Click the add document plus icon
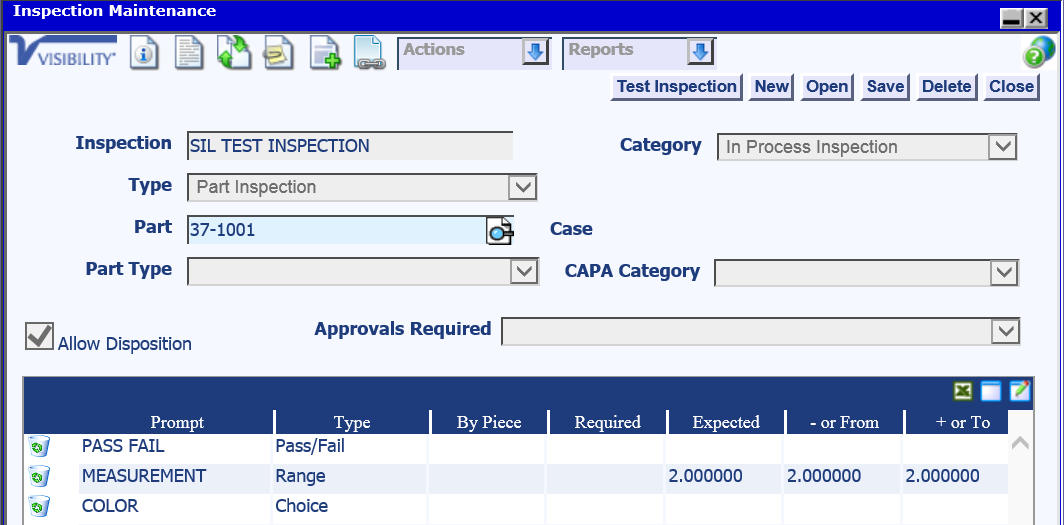Viewport: 1064px width, 525px height. pos(325,53)
